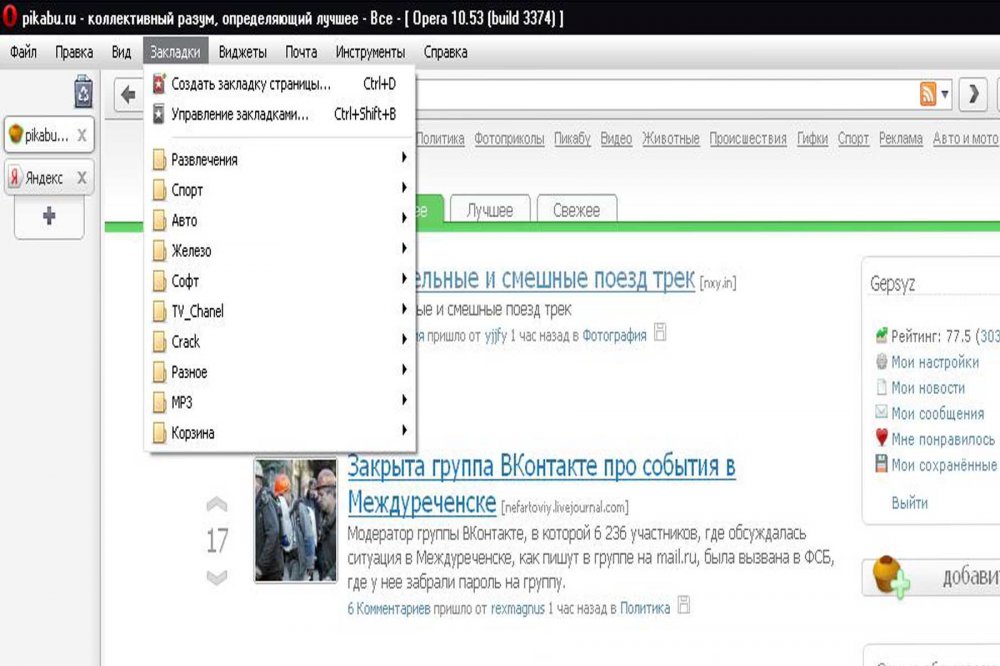Expand the Спорт bookmark folder

point(279,189)
